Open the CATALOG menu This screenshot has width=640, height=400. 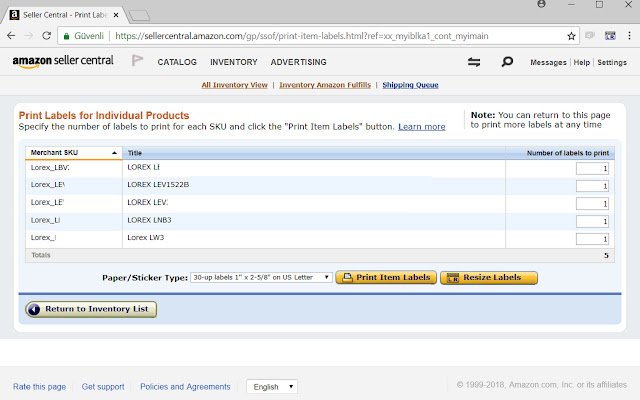(177, 62)
